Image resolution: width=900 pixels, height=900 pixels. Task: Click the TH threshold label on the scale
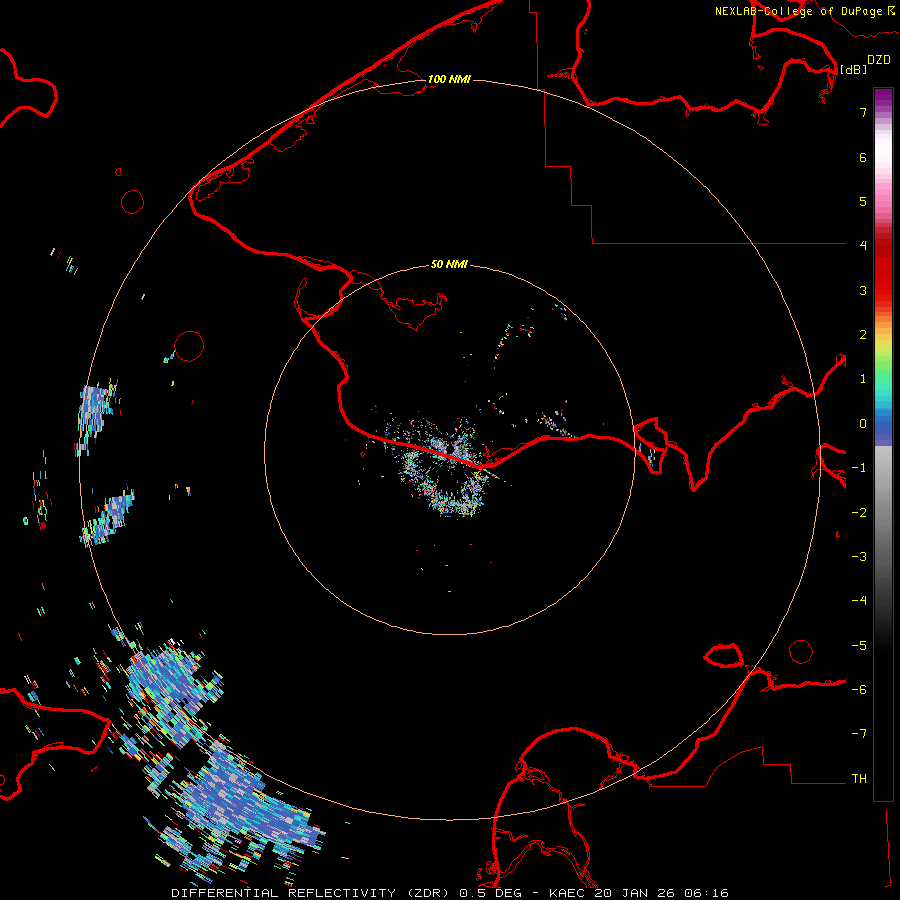pos(859,779)
